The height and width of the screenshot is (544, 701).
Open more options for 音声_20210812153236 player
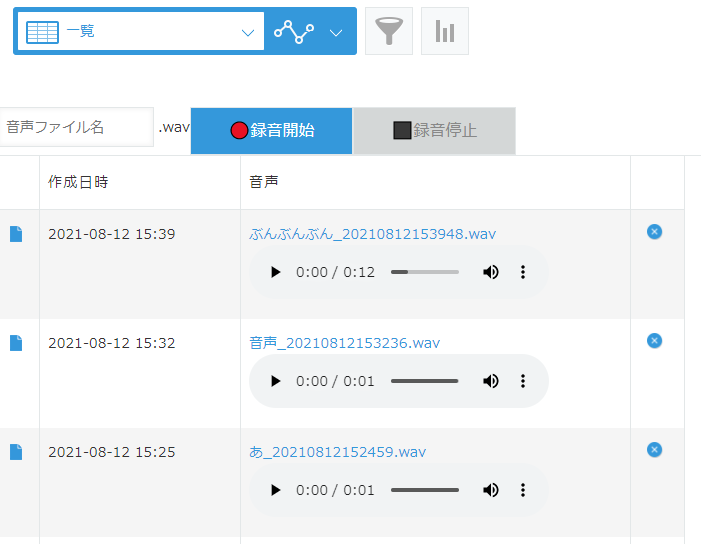click(x=523, y=381)
